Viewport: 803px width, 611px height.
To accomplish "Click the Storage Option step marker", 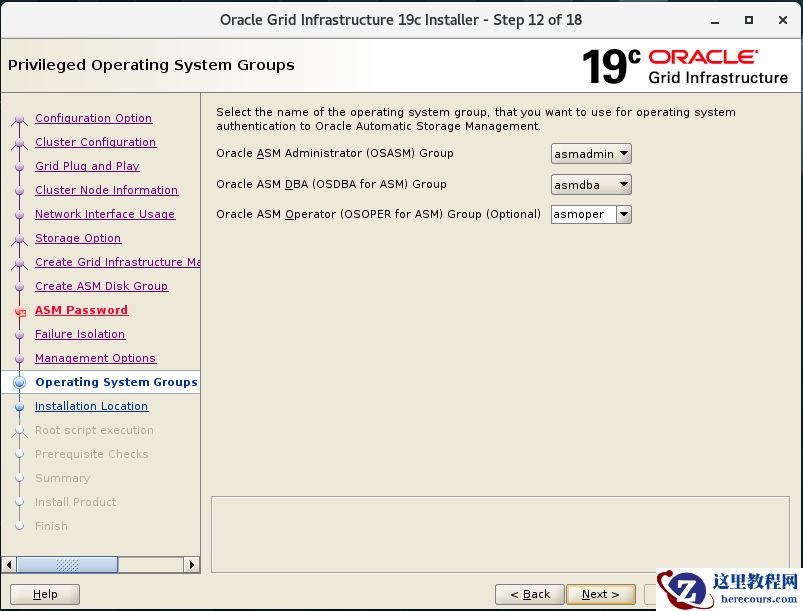I will (19, 239).
